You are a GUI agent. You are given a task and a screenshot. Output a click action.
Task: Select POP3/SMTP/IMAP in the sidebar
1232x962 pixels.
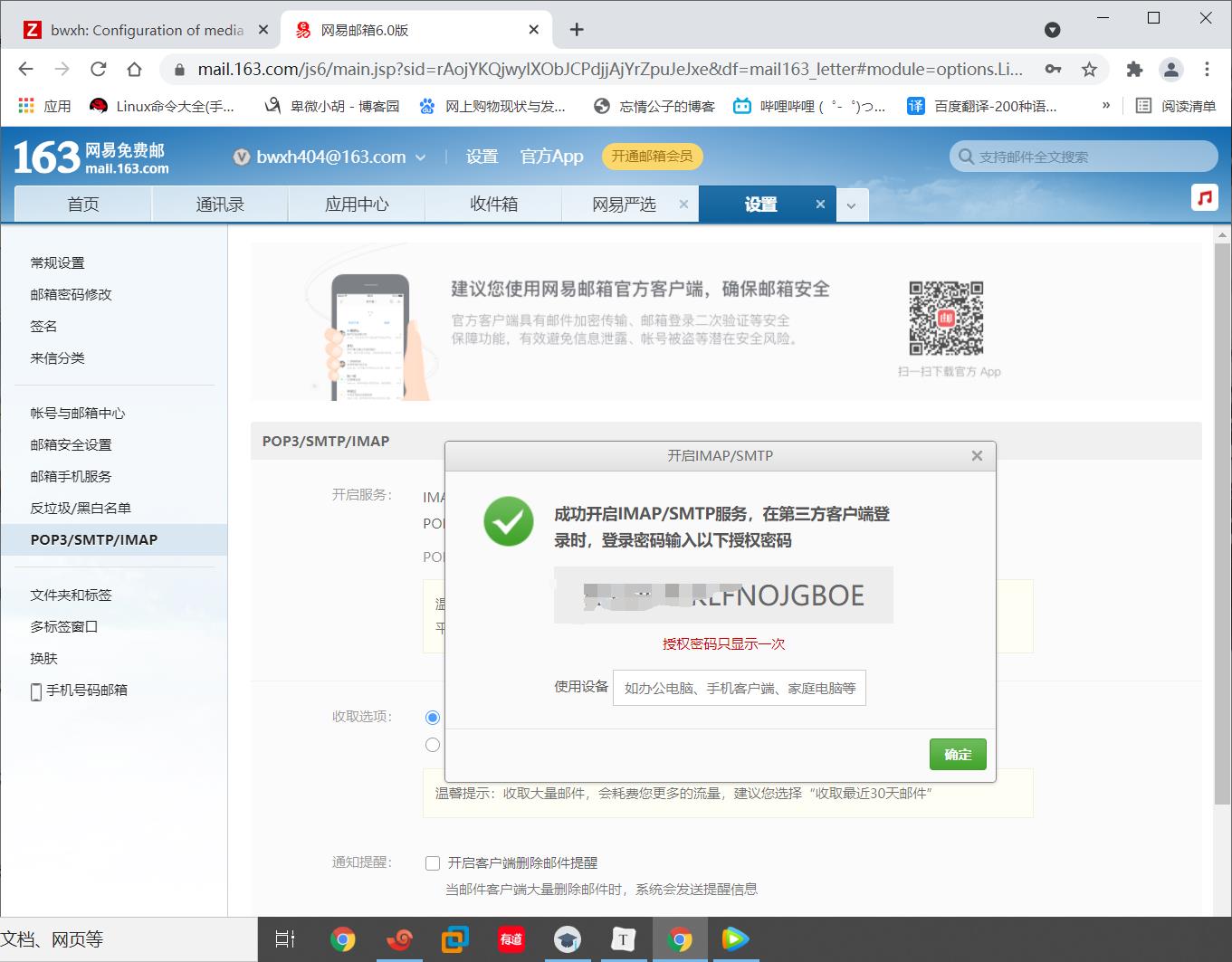click(x=113, y=539)
